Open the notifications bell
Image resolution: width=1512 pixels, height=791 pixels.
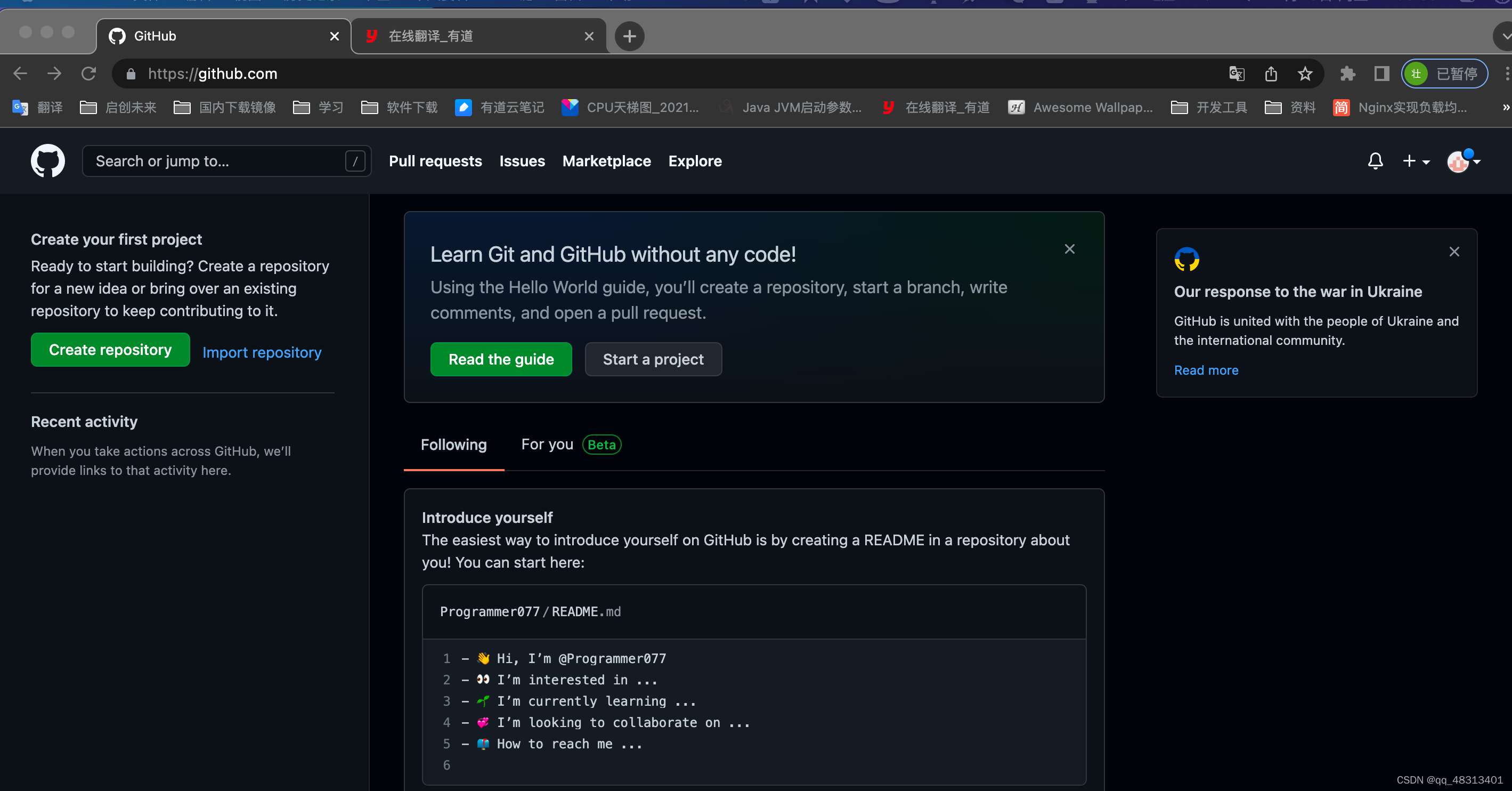(x=1375, y=161)
